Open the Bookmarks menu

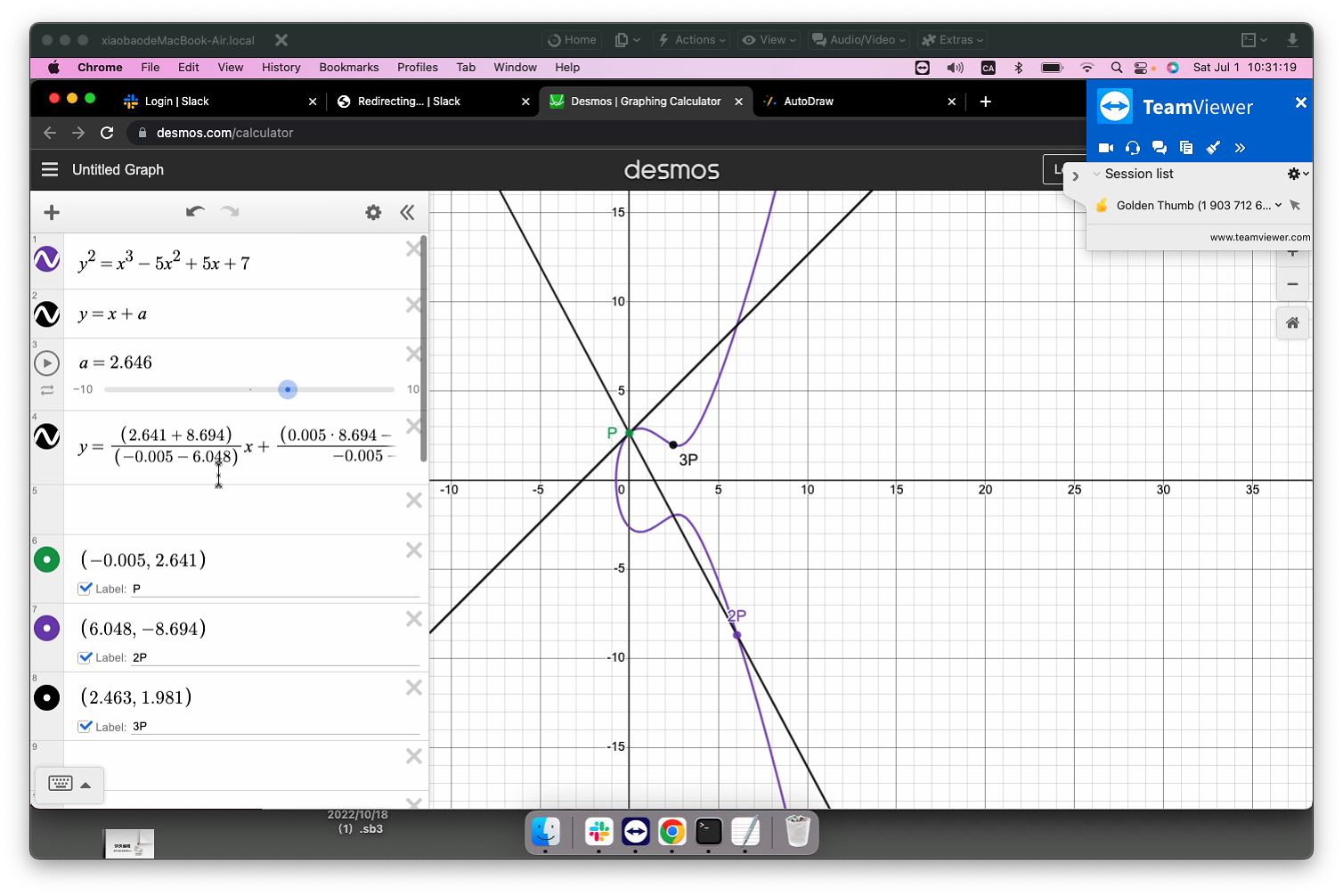[x=349, y=67]
